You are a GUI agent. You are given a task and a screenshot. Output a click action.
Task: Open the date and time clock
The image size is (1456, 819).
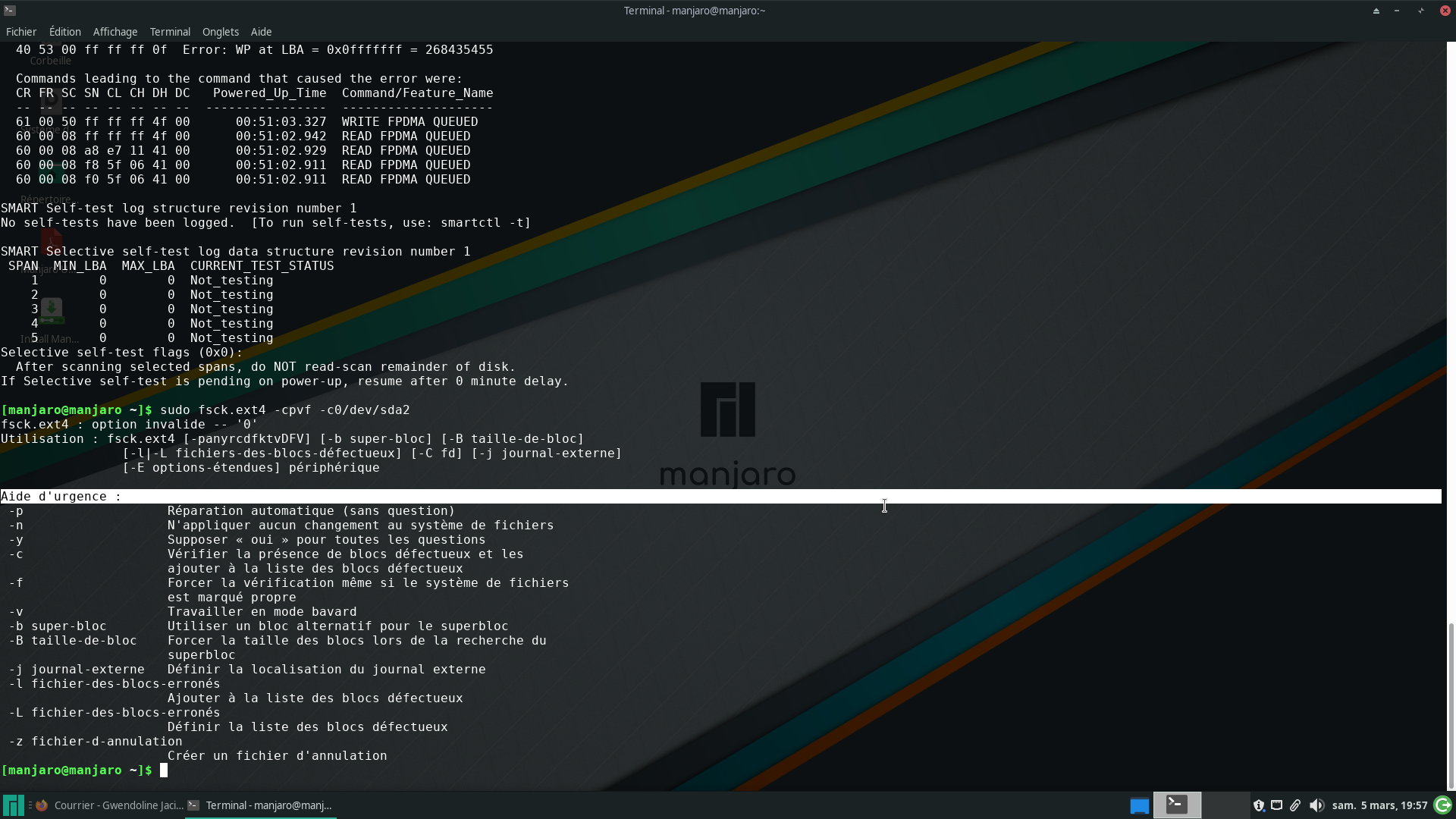(1379, 805)
